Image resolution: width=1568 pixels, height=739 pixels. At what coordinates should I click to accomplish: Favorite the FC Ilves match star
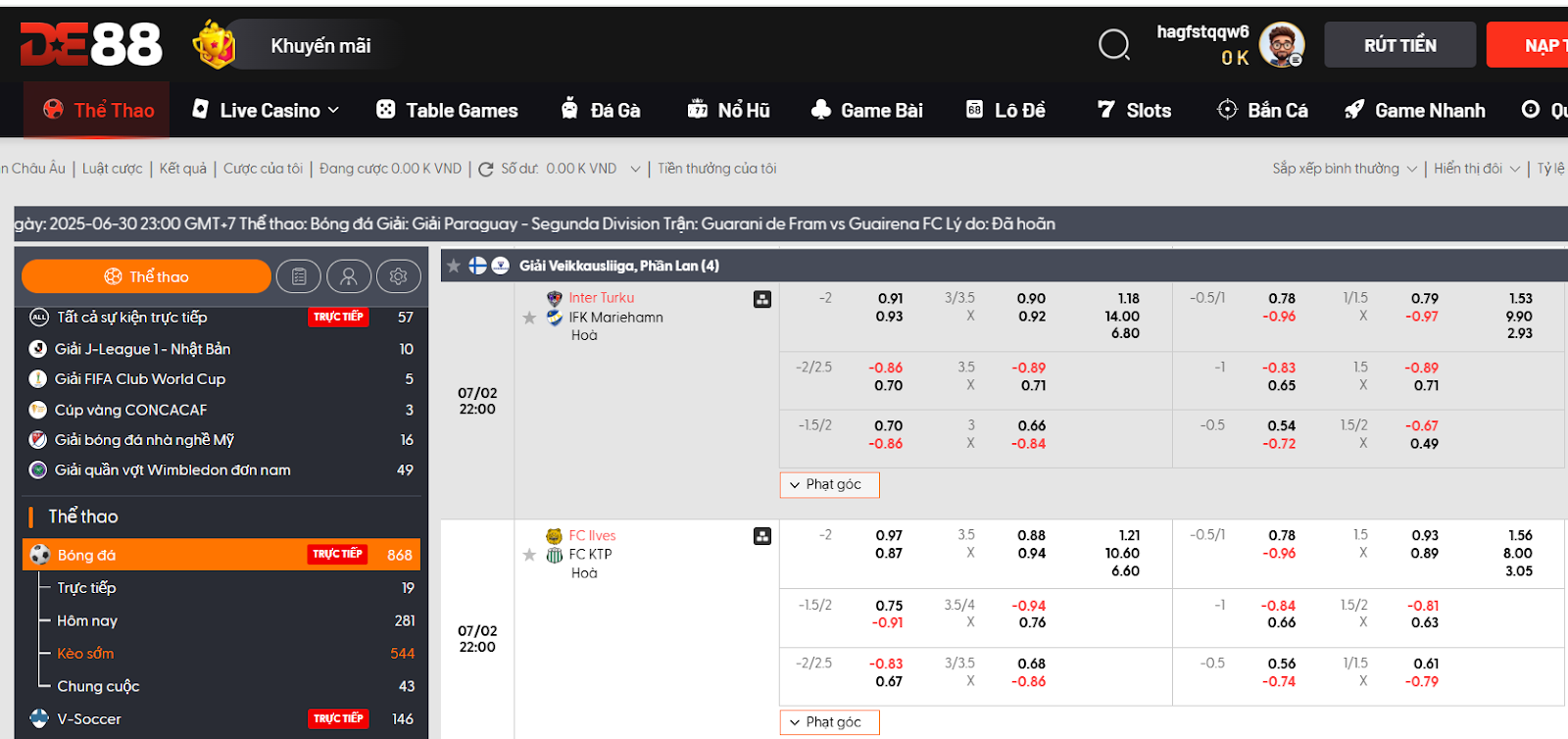[x=529, y=555]
